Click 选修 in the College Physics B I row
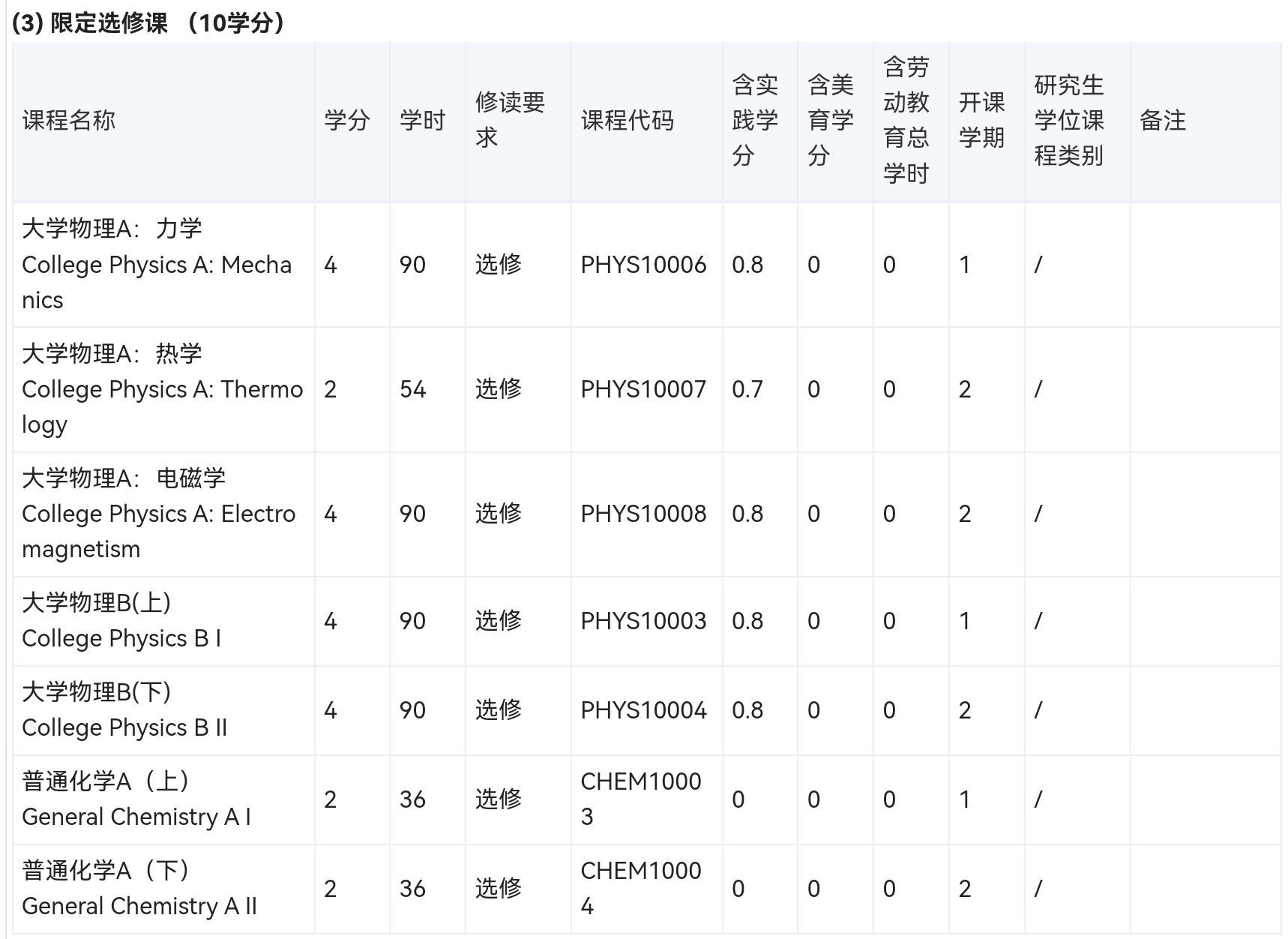1288x939 pixels. coord(499,621)
